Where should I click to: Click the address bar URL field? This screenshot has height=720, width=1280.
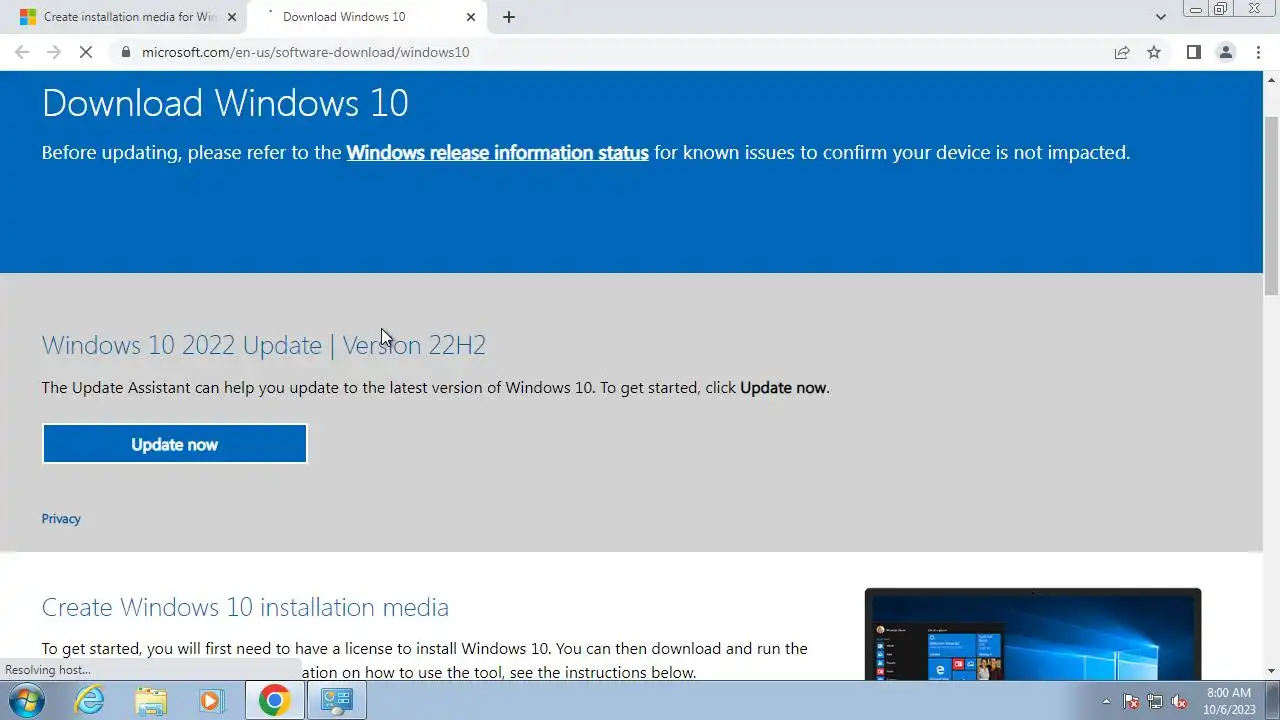(610, 52)
